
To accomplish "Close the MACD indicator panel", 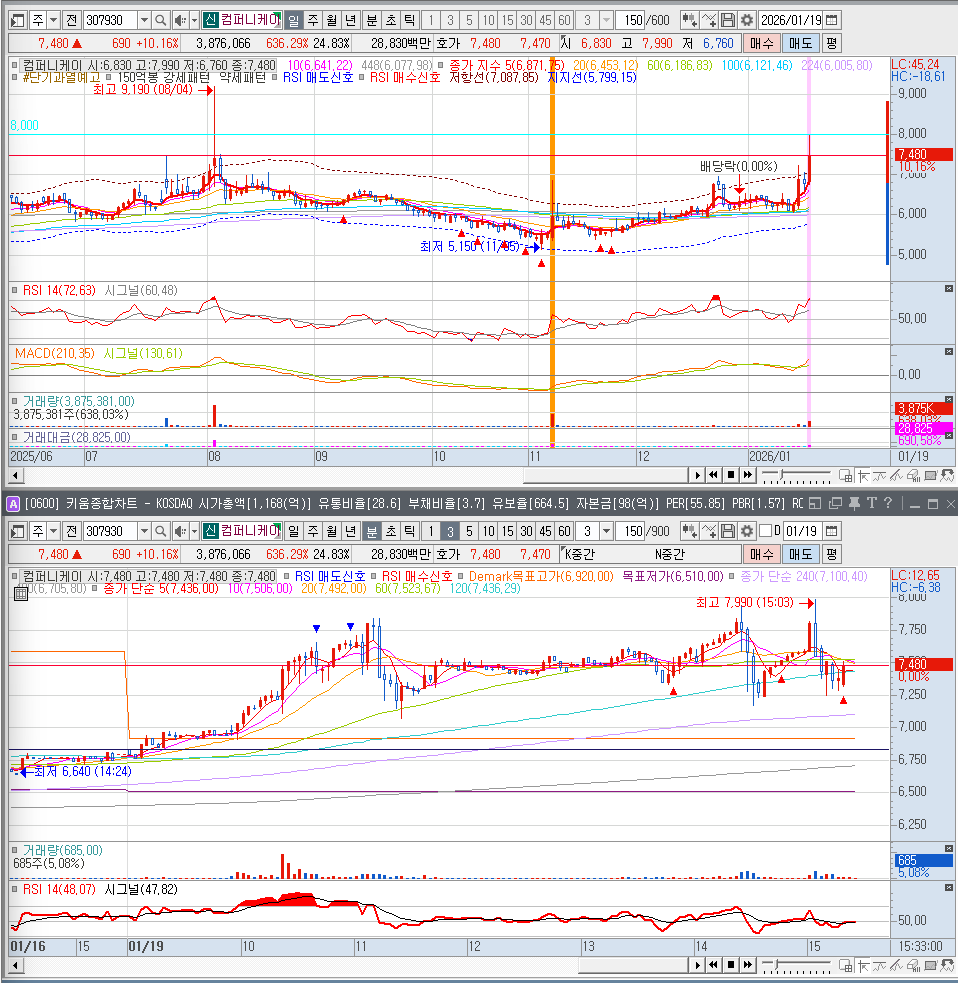I will click(949, 352).
